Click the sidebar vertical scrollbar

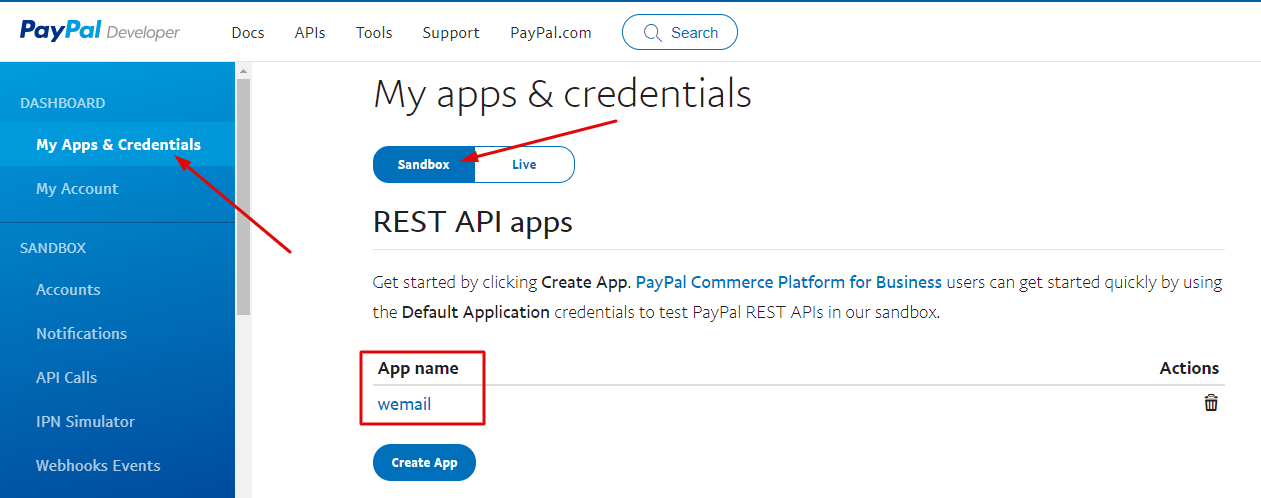click(x=243, y=200)
